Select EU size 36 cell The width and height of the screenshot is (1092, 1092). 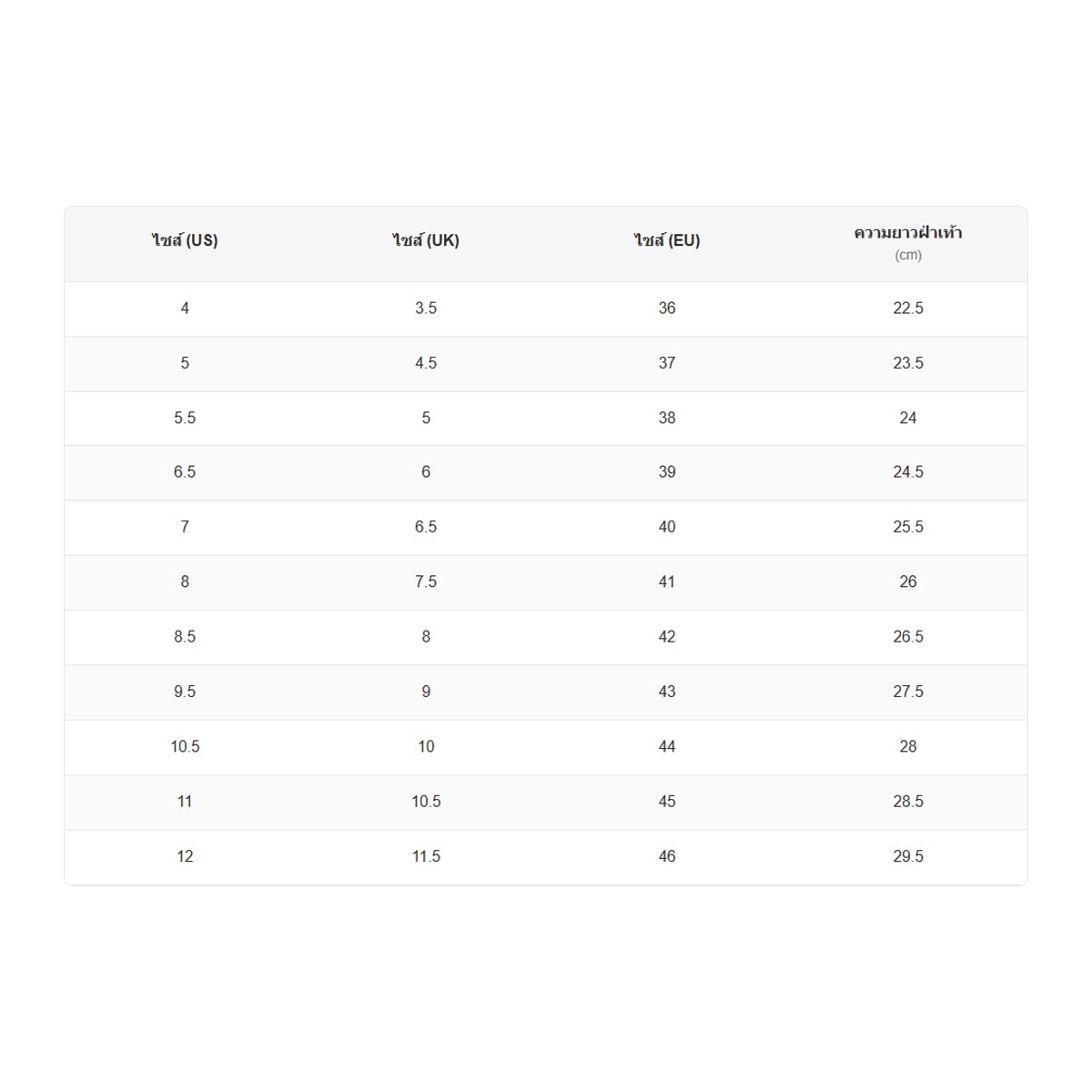pyautogui.click(x=667, y=308)
